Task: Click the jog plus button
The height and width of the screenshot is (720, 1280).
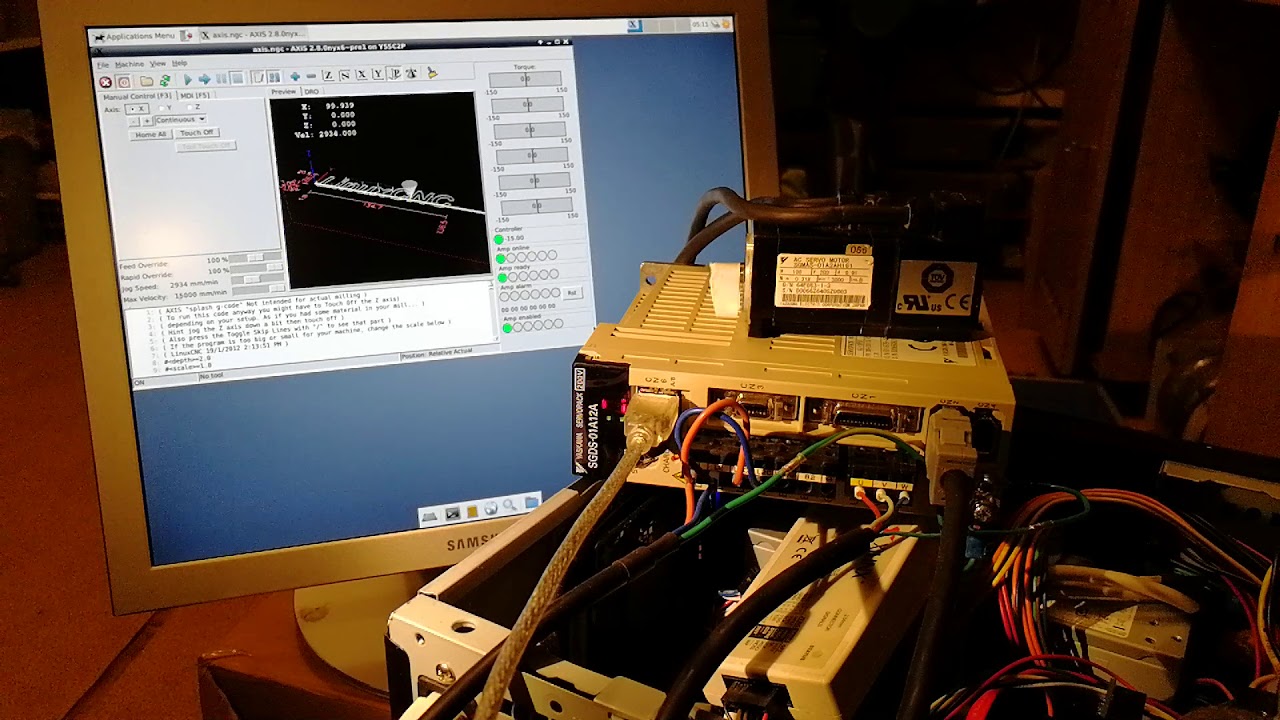Action: click(x=147, y=121)
